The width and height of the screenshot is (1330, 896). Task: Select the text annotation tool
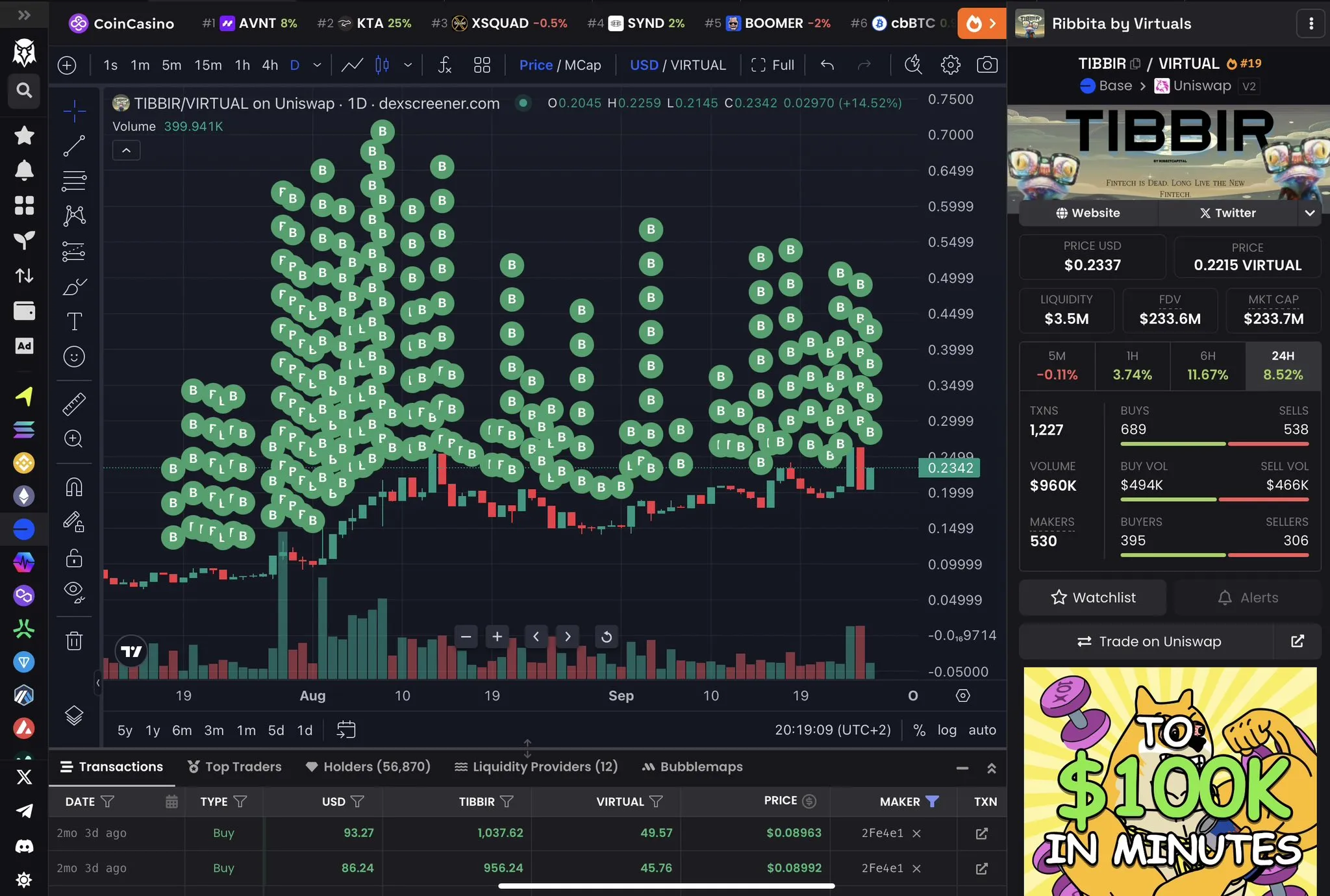point(74,321)
